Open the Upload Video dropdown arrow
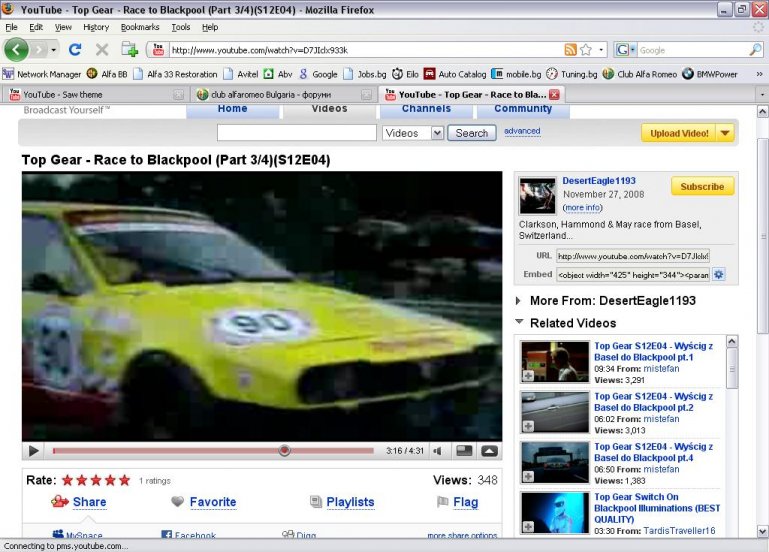 coord(725,133)
